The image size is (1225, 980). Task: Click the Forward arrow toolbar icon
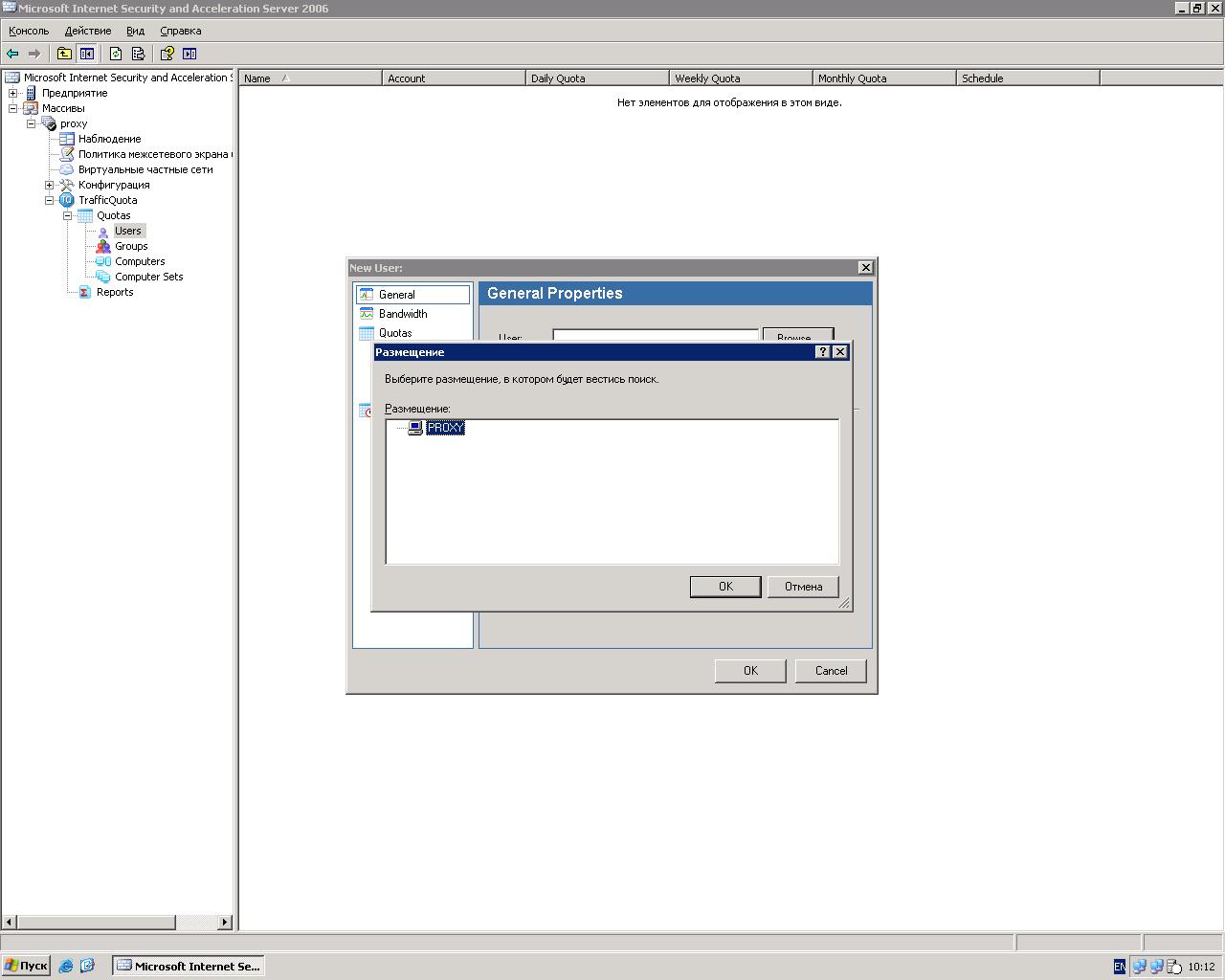tap(34, 54)
